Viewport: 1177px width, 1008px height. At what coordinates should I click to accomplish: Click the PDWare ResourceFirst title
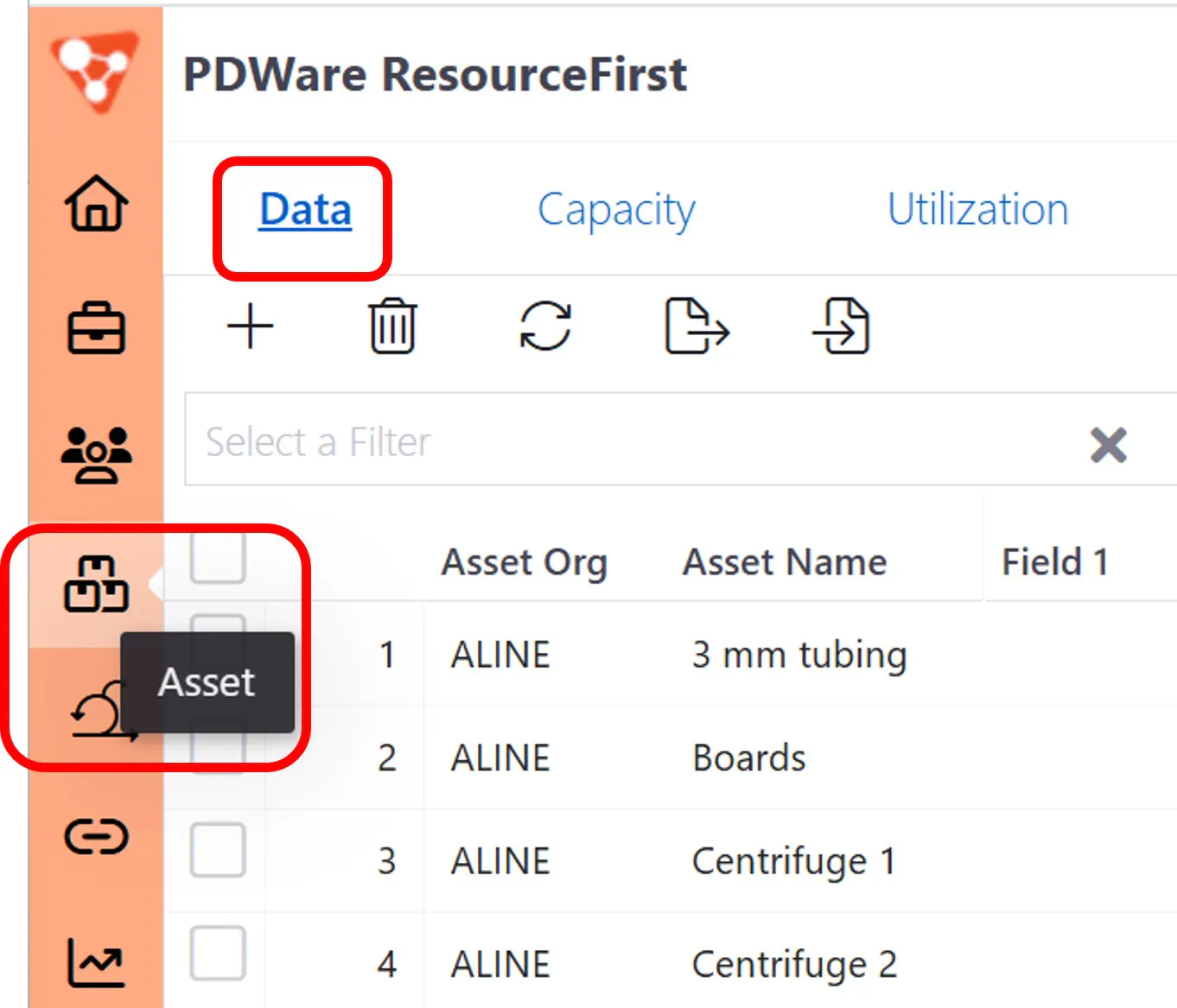(436, 74)
